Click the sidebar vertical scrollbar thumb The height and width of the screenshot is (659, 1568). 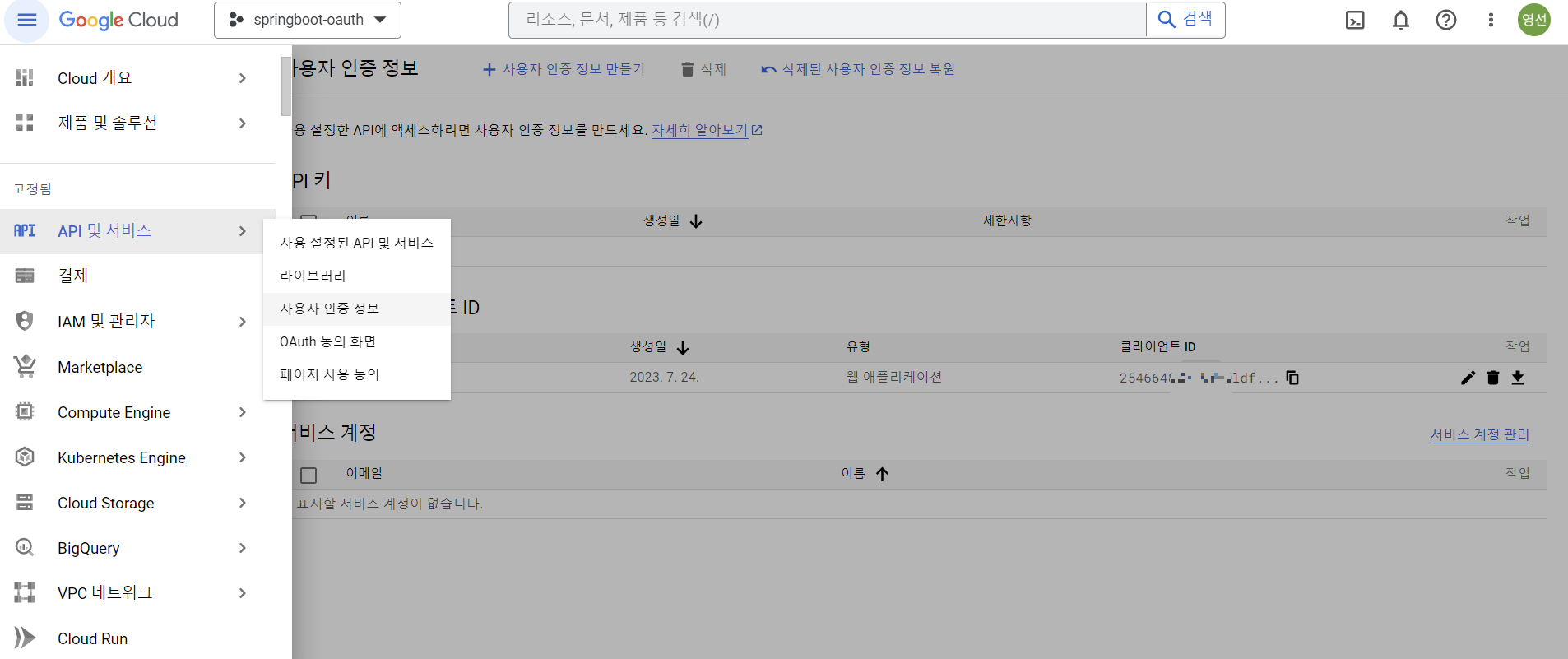point(286,86)
